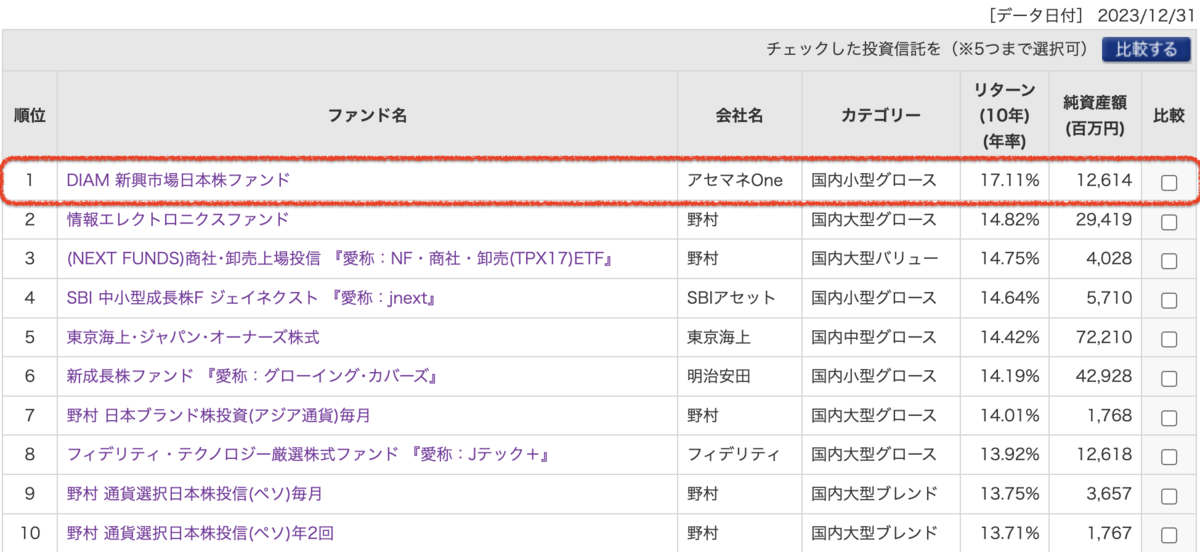Click the ファンド名 column header
The width and height of the screenshot is (1200, 552).
click(x=367, y=115)
